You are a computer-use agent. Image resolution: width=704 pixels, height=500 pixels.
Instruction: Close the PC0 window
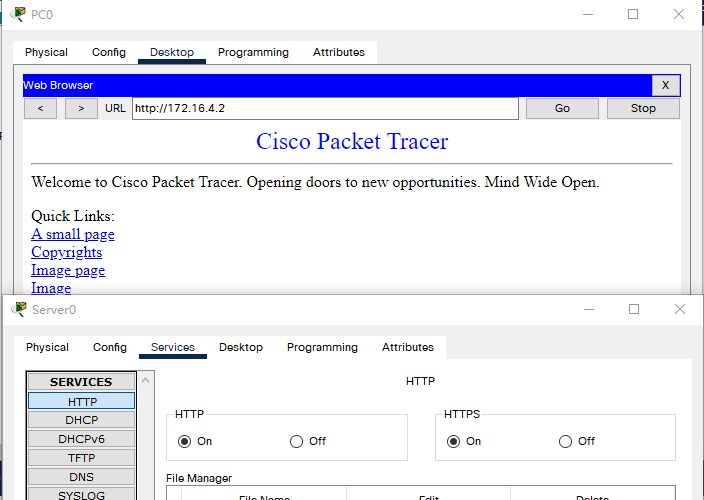coord(679,14)
